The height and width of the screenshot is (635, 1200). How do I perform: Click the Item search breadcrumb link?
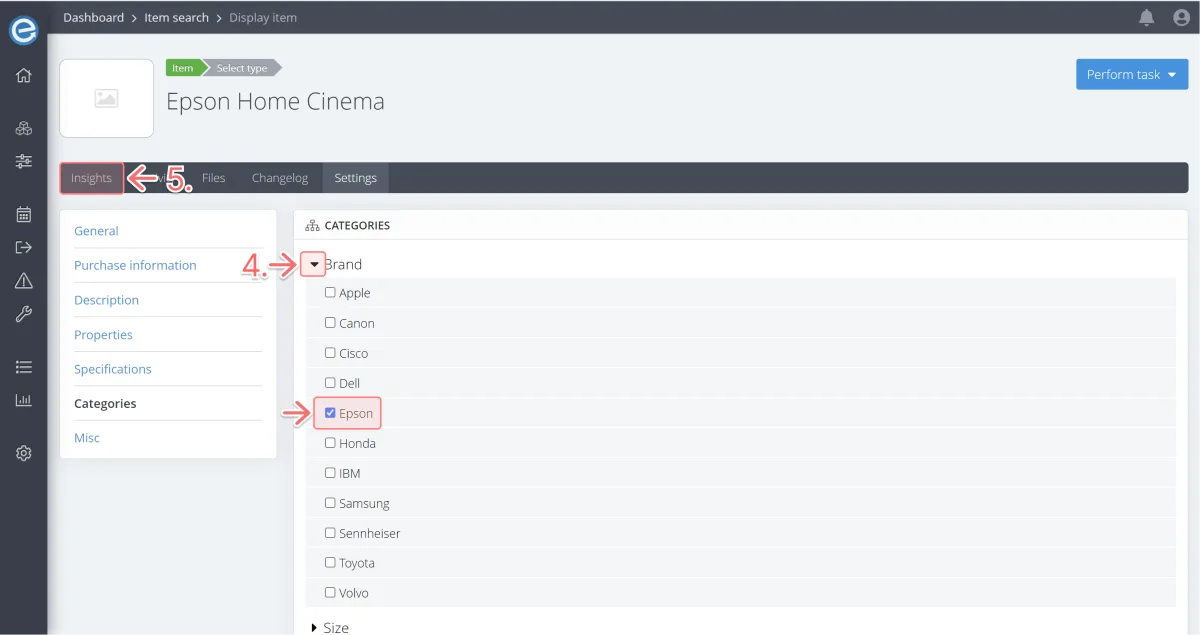(x=176, y=17)
